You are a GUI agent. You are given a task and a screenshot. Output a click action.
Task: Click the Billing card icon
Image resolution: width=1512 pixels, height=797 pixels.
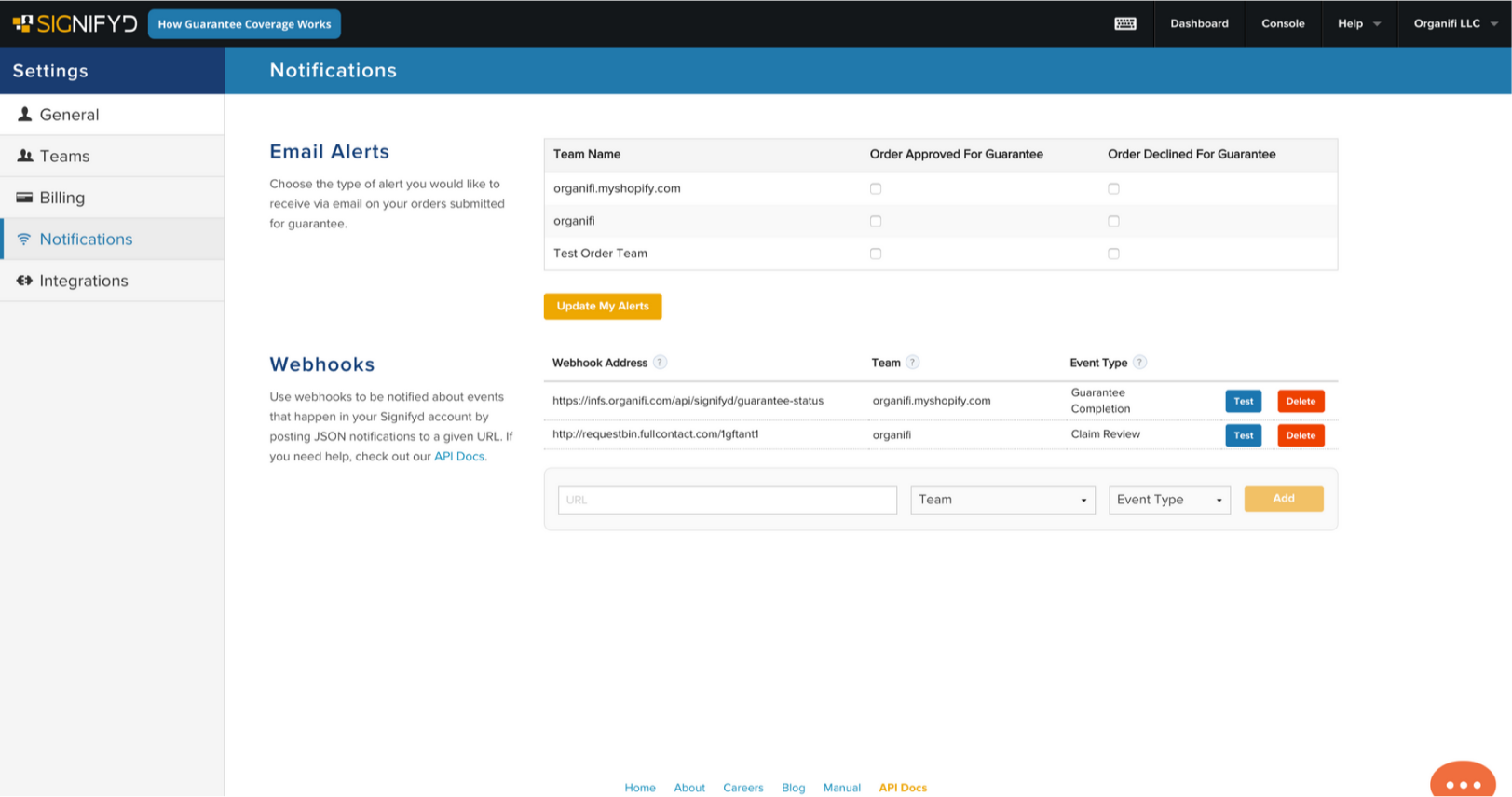24,198
